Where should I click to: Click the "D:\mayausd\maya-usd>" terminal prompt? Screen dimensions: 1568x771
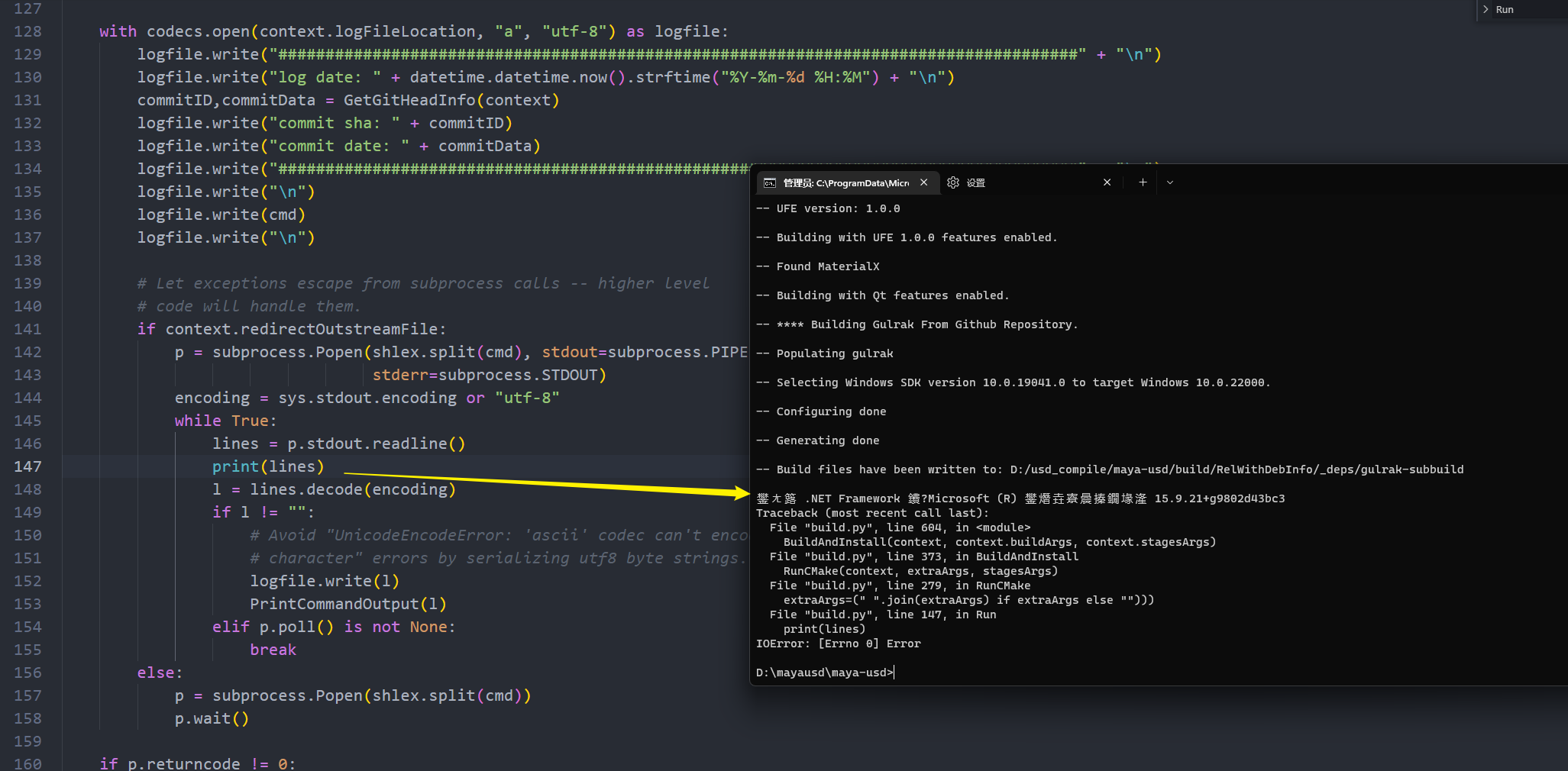(825, 673)
